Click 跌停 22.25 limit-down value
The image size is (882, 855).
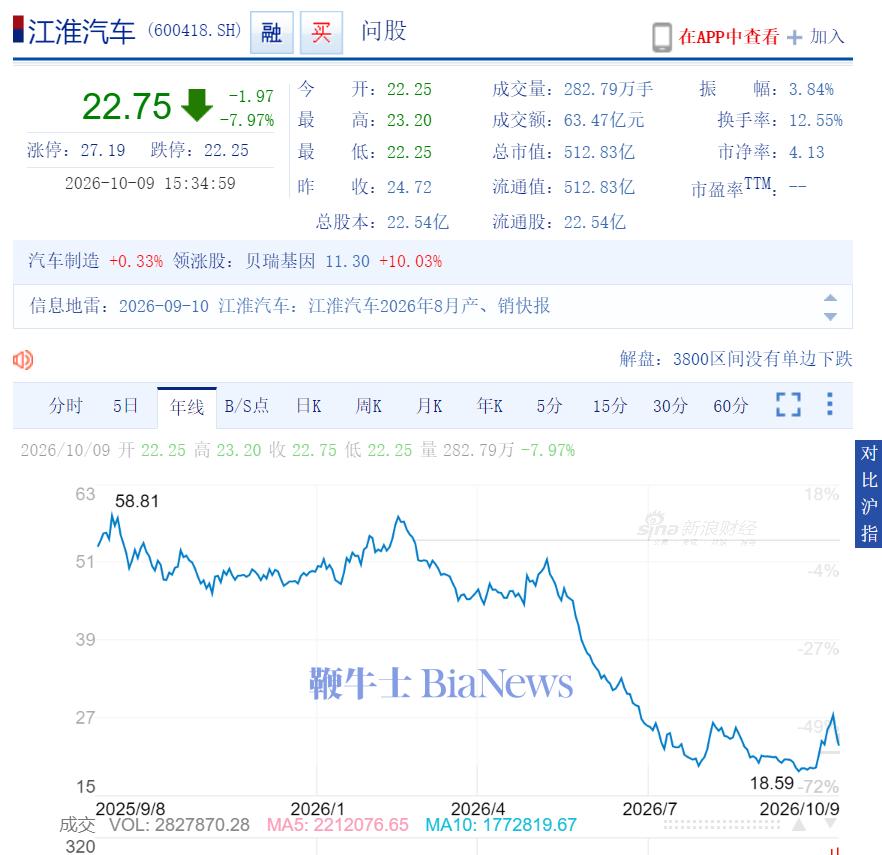tap(226, 150)
